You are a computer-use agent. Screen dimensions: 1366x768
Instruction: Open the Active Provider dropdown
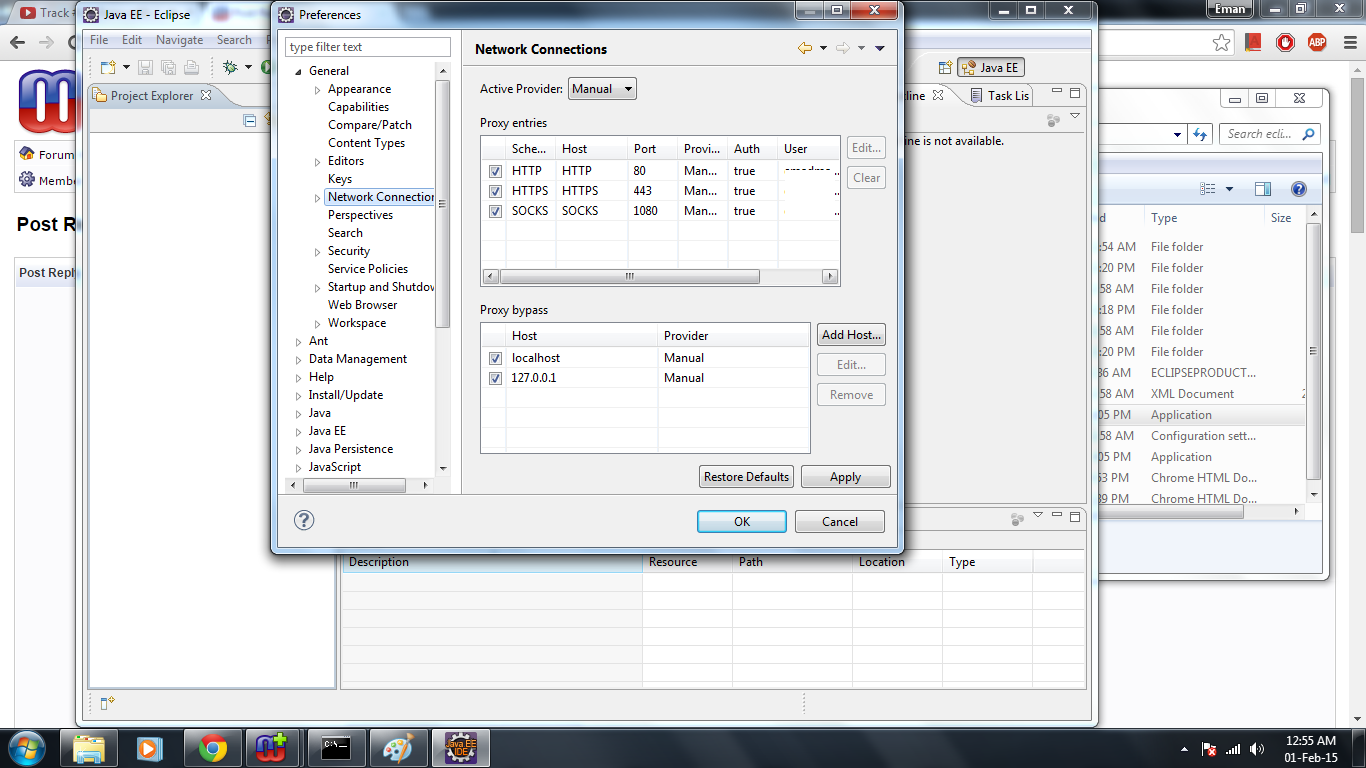[x=602, y=89]
